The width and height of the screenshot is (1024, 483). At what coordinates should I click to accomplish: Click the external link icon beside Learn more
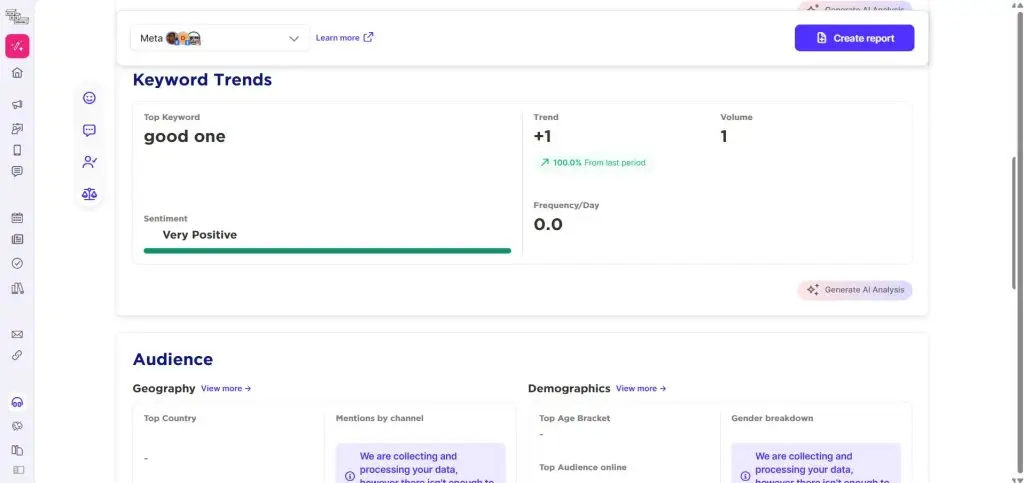(368, 37)
